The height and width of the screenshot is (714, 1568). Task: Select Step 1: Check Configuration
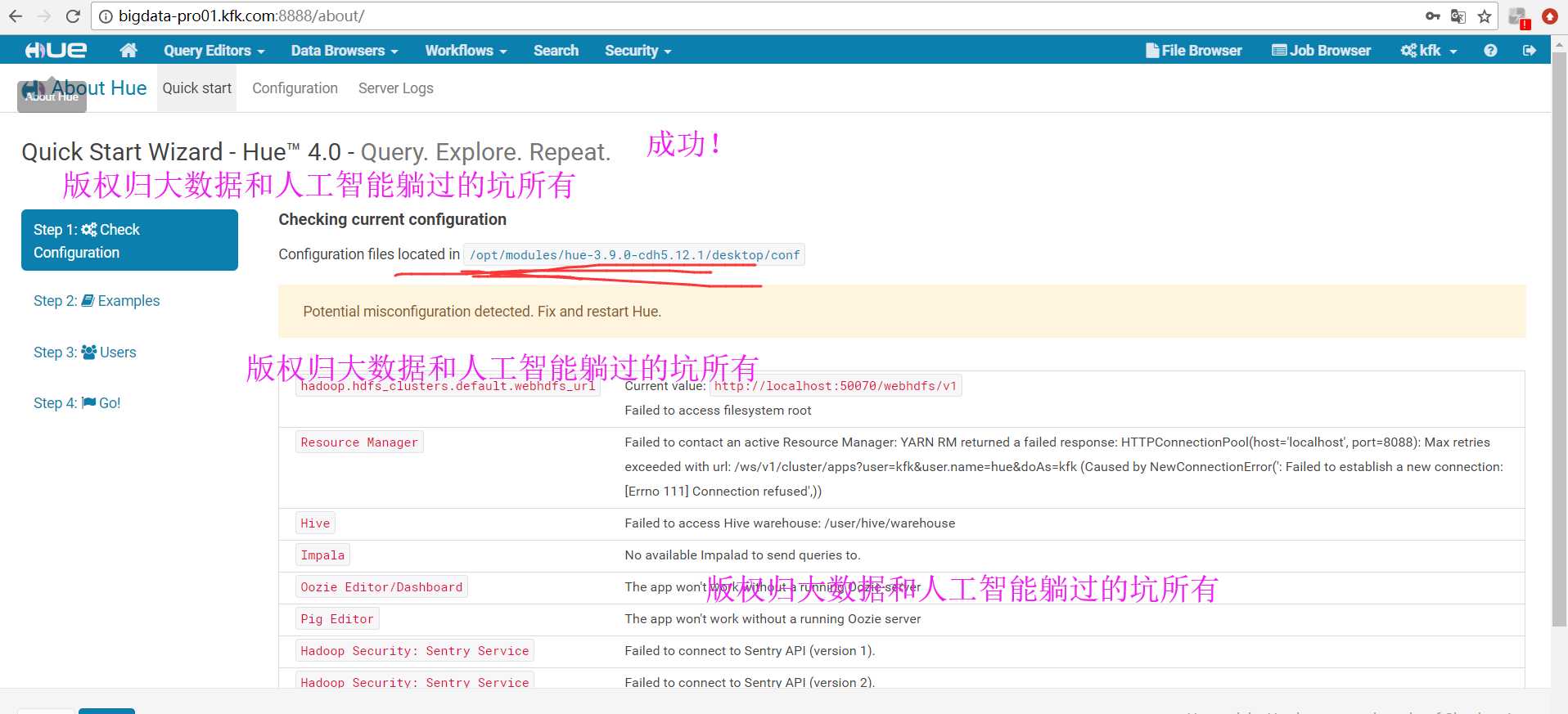(129, 240)
